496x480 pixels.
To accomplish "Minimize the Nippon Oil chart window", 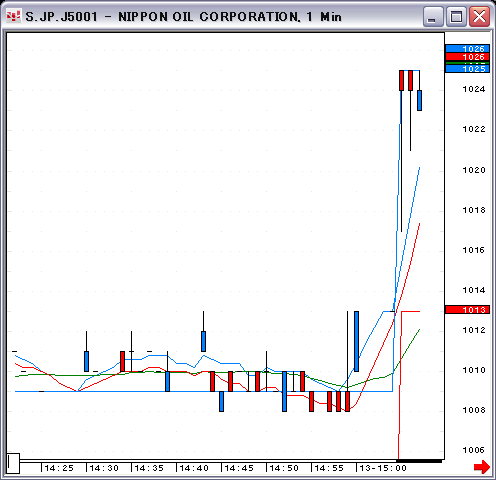I will (433, 16).
